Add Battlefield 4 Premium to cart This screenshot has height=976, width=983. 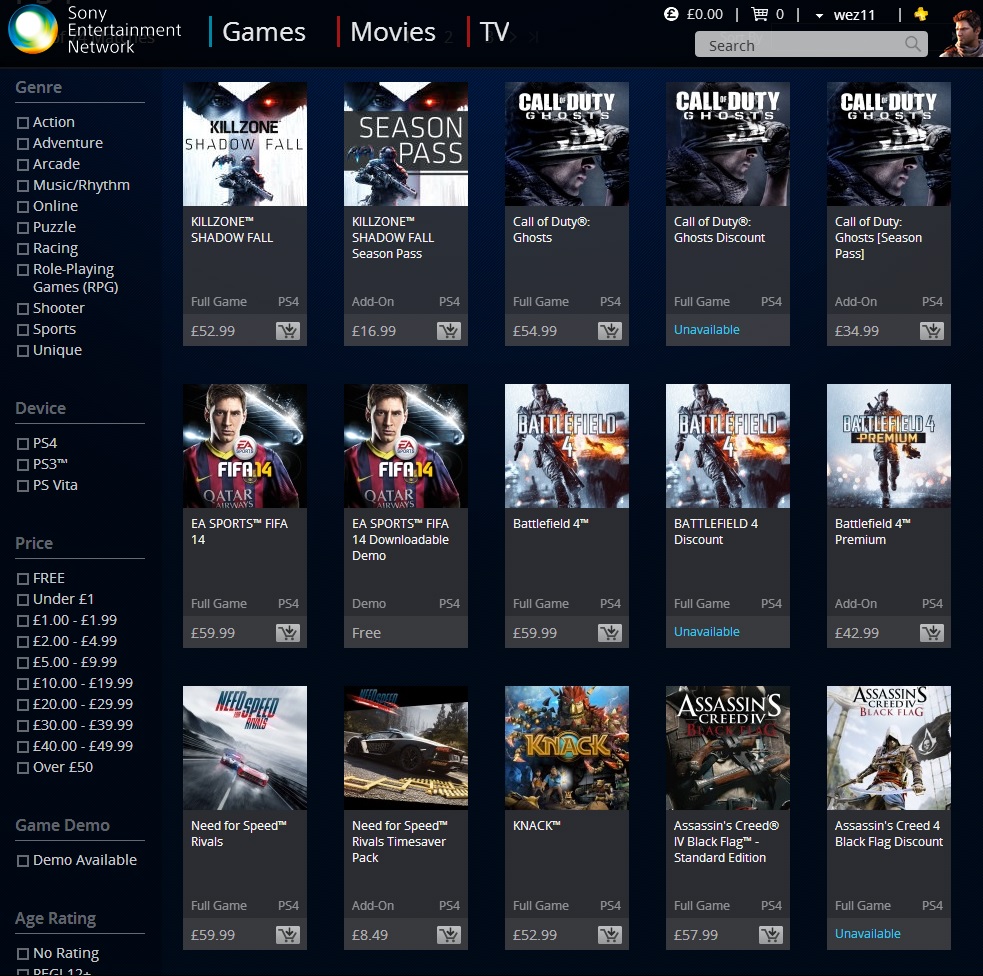tap(932, 633)
